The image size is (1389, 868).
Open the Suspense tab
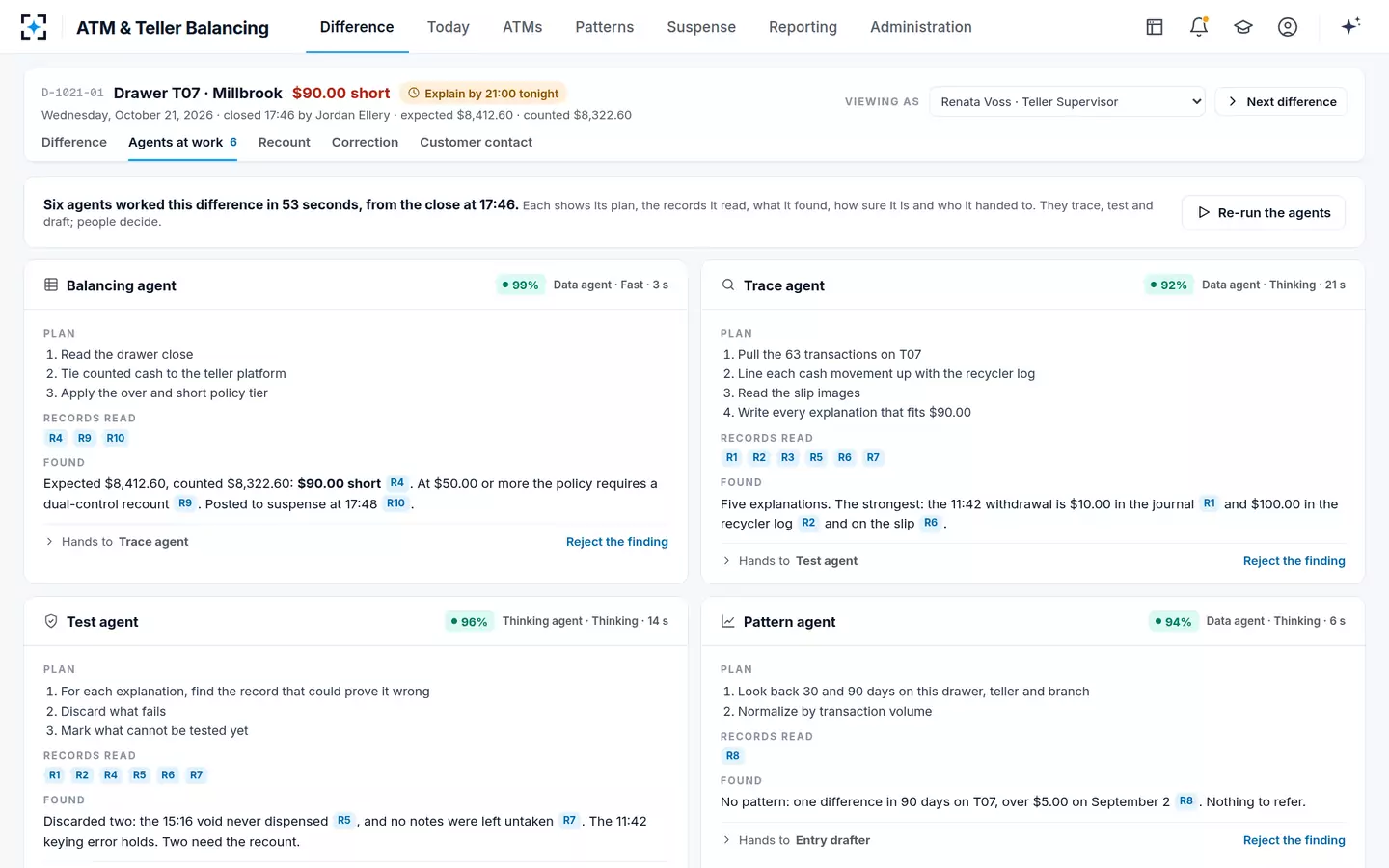pyautogui.click(x=701, y=27)
